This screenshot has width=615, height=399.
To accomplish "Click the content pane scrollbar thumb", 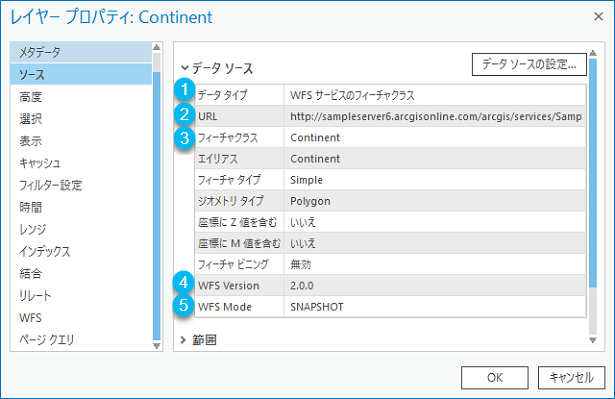I will 593,173.
